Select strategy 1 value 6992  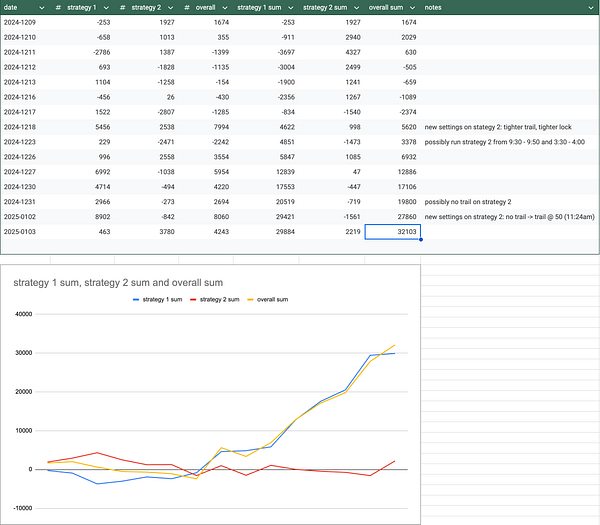coord(103,172)
